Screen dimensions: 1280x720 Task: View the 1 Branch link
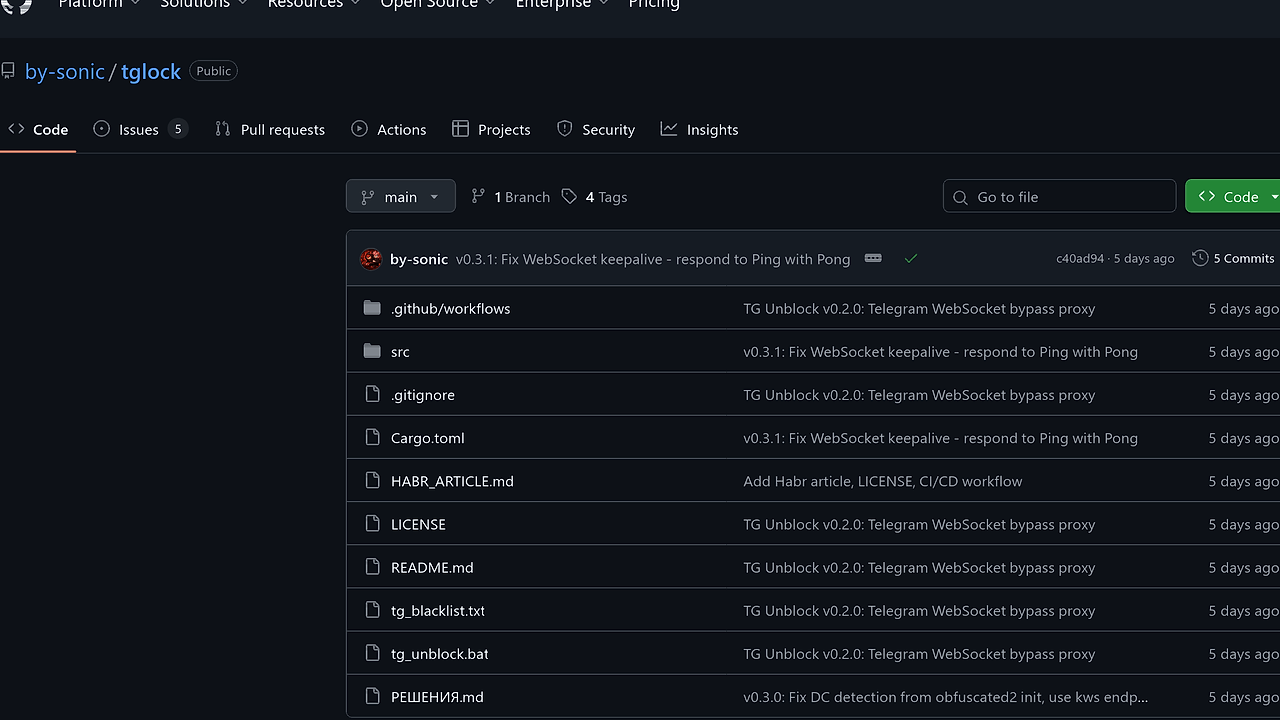tap(510, 197)
